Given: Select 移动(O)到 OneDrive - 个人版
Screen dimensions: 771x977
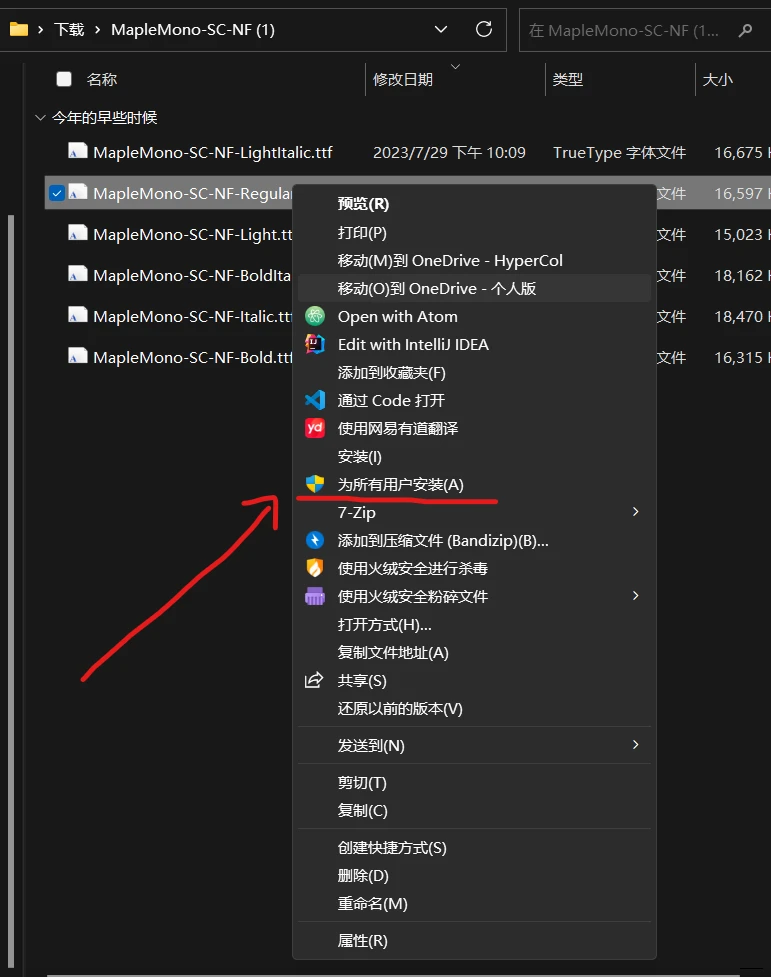Looking at the screenshot, I should 474,288.
